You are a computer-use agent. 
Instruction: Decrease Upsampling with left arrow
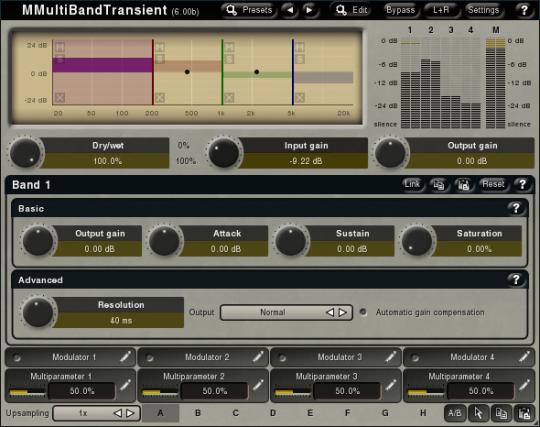click(x=118, y=413)
